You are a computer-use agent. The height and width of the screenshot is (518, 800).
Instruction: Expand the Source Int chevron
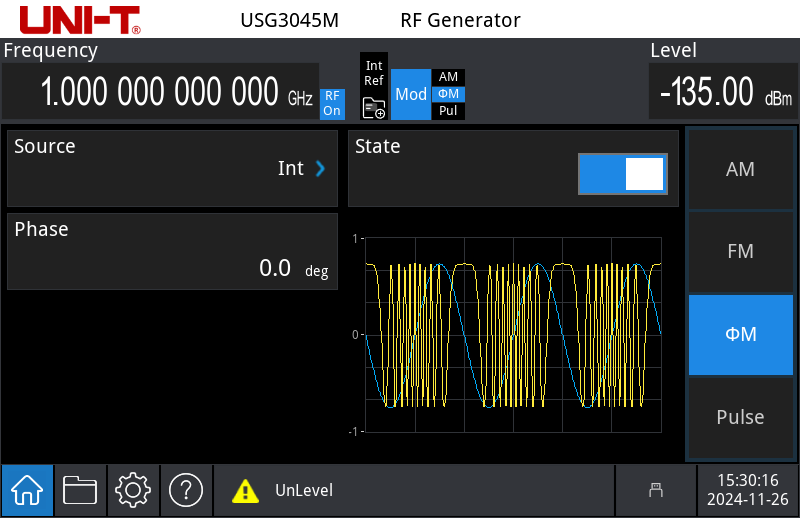320,169
